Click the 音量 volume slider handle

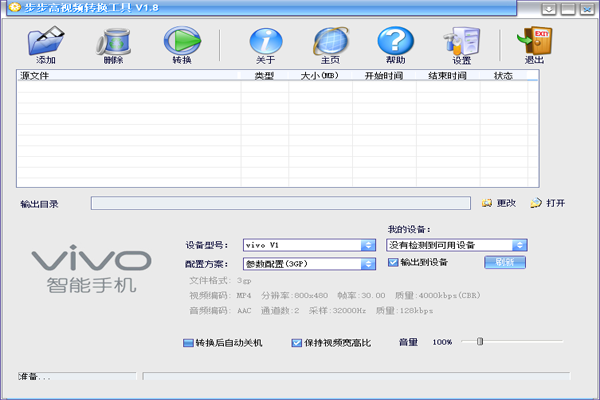pos(480,341)
